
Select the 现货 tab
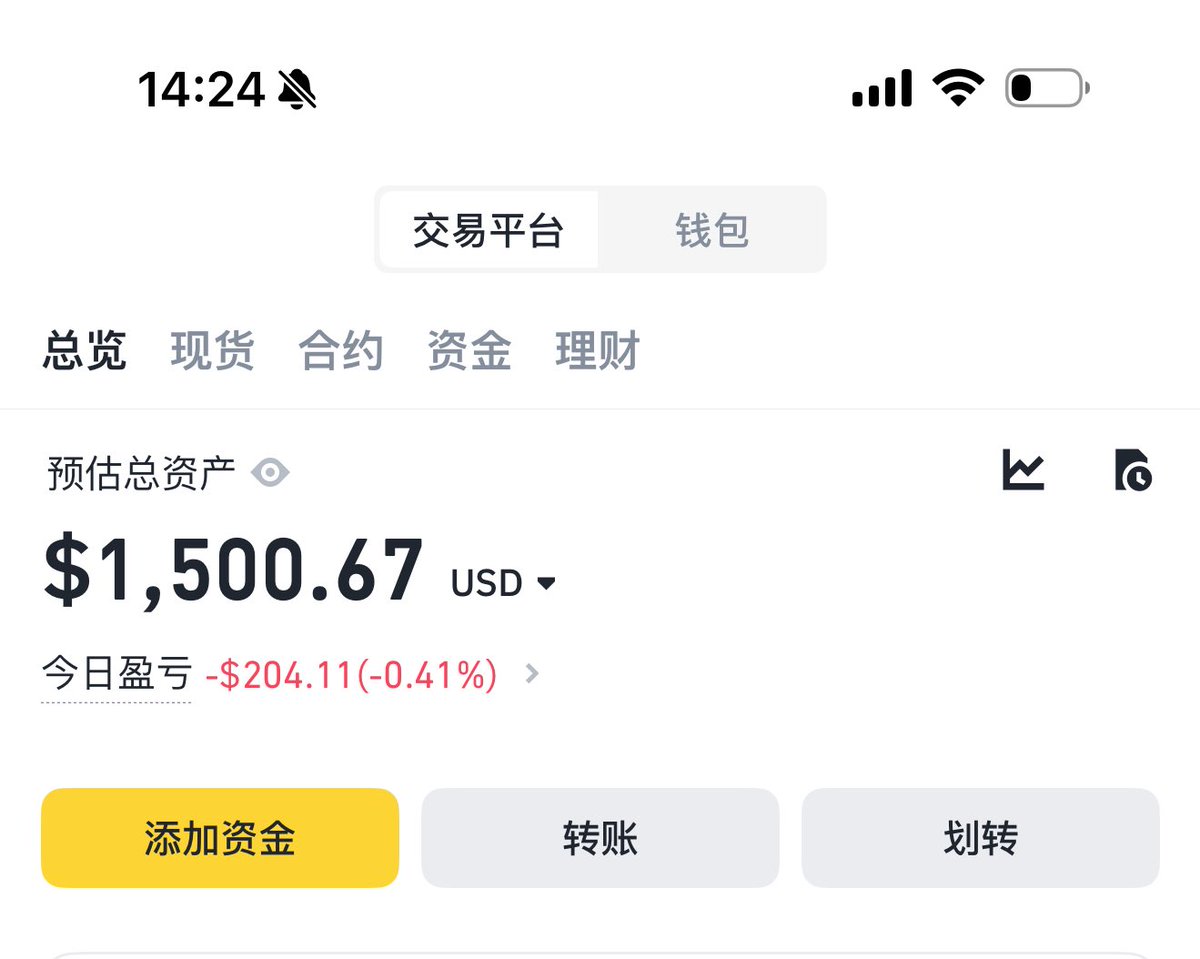[x=212, y=352]
